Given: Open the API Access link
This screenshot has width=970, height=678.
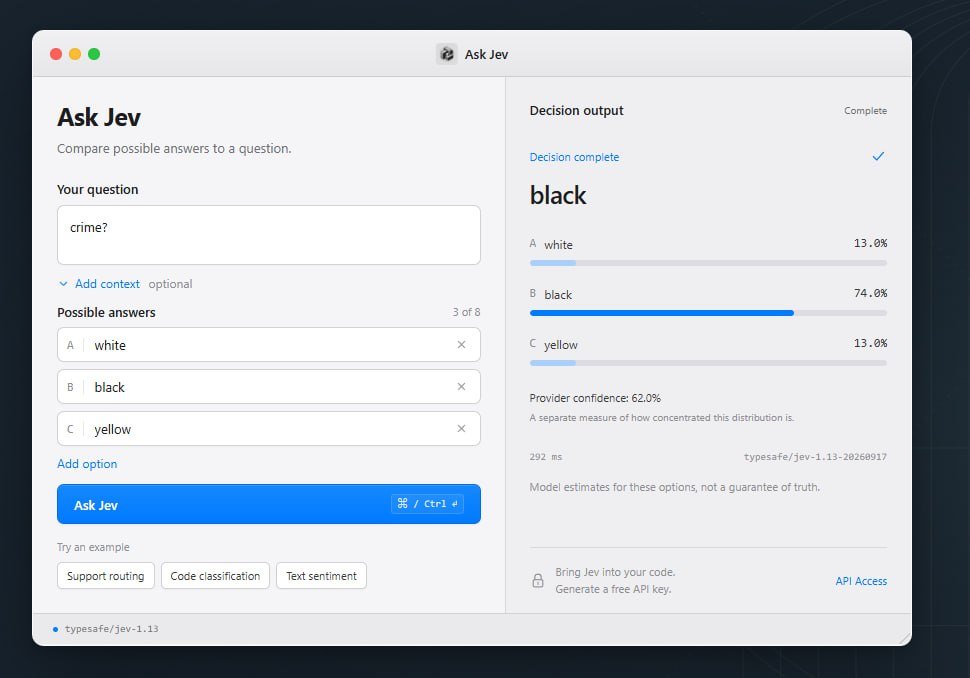Looking at the screenshot, I should [861, 581].
